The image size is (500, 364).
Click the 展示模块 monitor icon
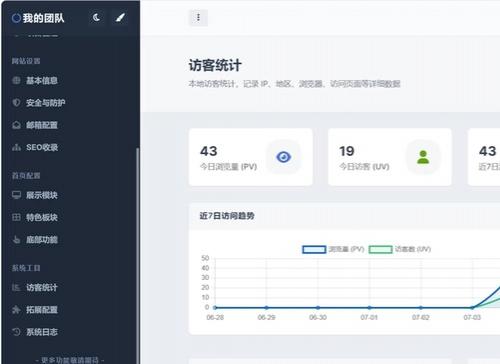[16, 195]
